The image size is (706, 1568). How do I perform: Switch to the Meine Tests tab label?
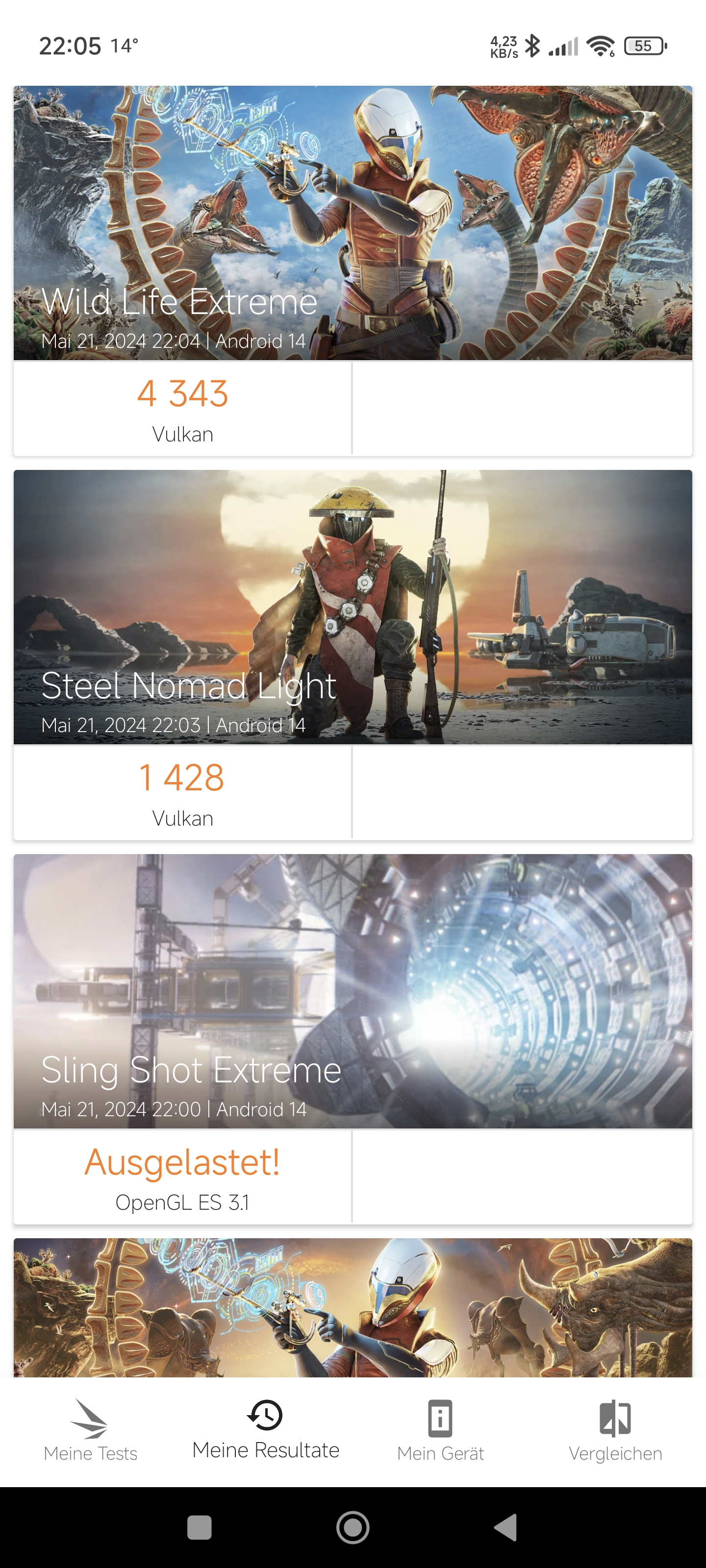90,1453
